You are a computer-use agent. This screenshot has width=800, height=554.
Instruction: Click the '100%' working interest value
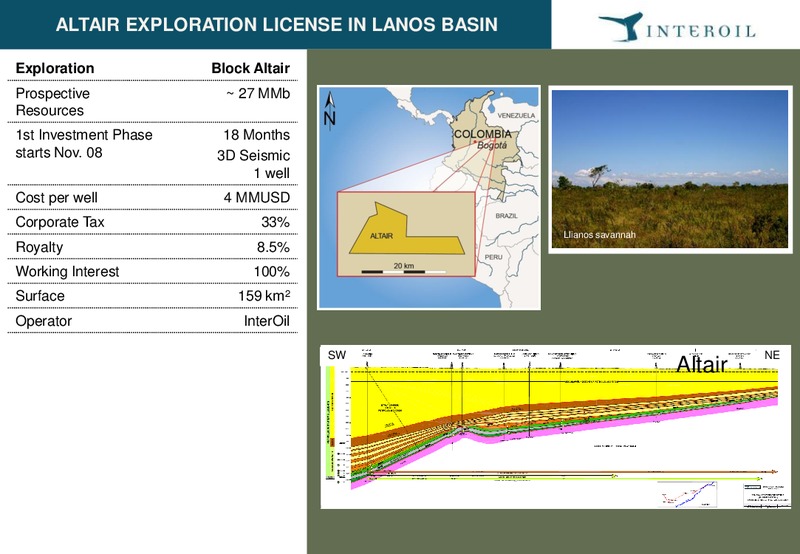[x=272, y=271]
